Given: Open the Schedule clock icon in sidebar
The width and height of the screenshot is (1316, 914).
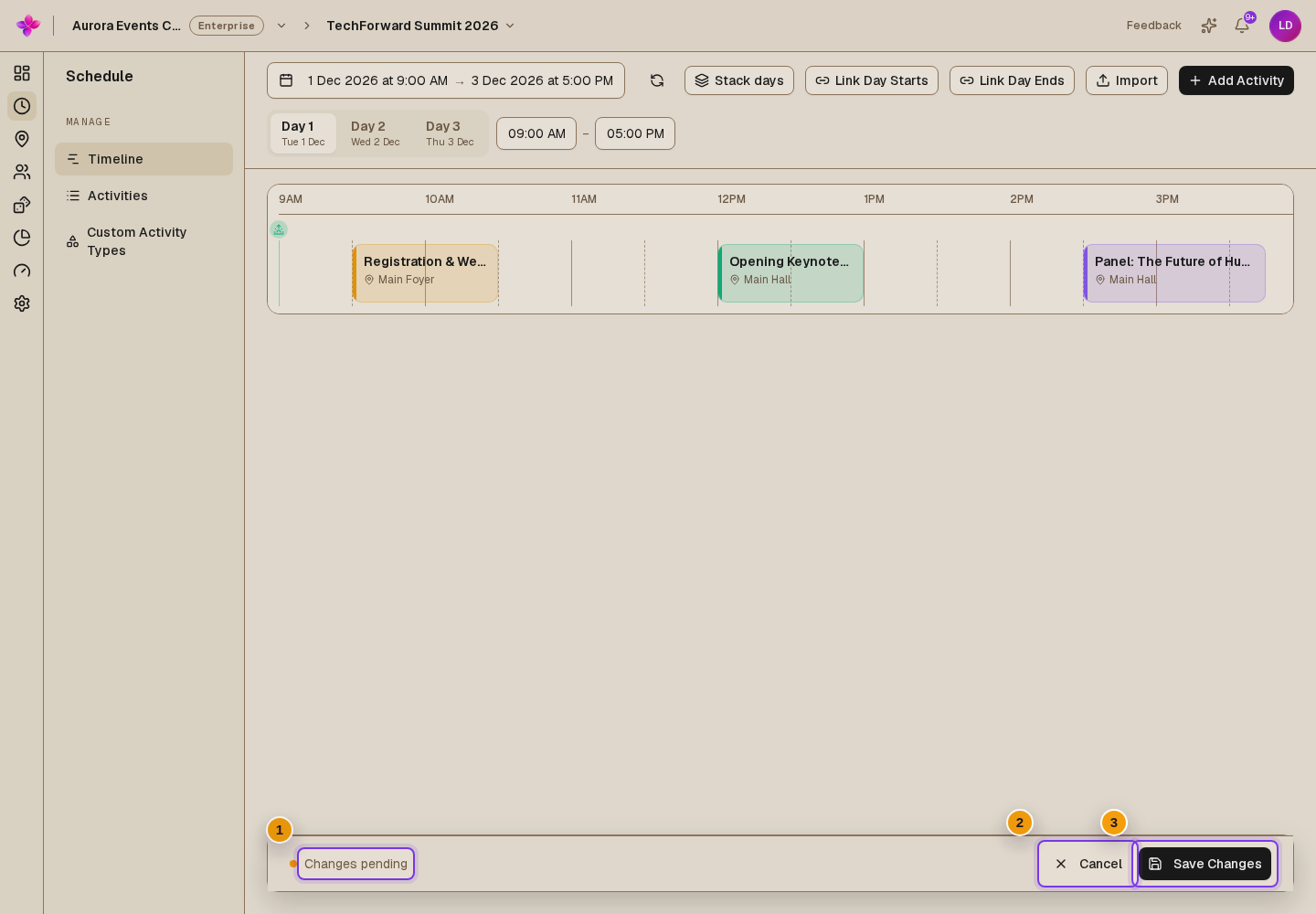Looking at the screenshot, I should (x=22, y=106).
